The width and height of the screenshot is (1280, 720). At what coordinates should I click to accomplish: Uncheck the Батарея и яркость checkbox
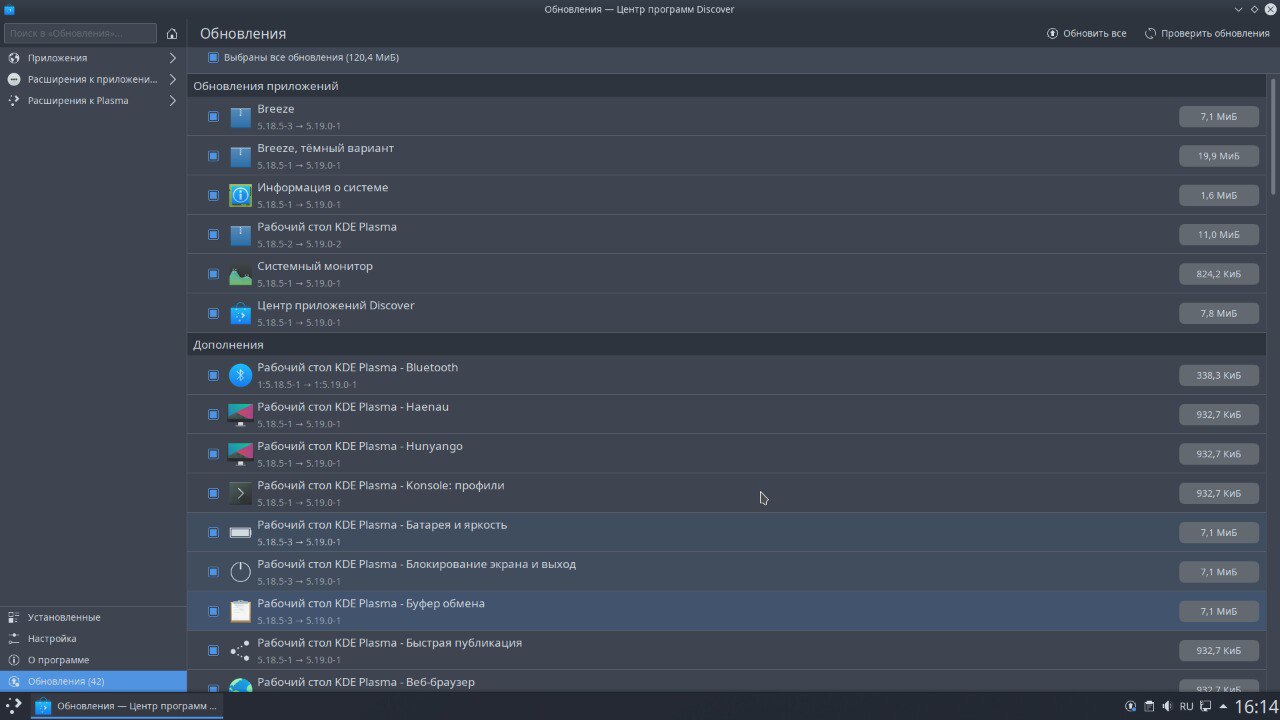(213, 532)
